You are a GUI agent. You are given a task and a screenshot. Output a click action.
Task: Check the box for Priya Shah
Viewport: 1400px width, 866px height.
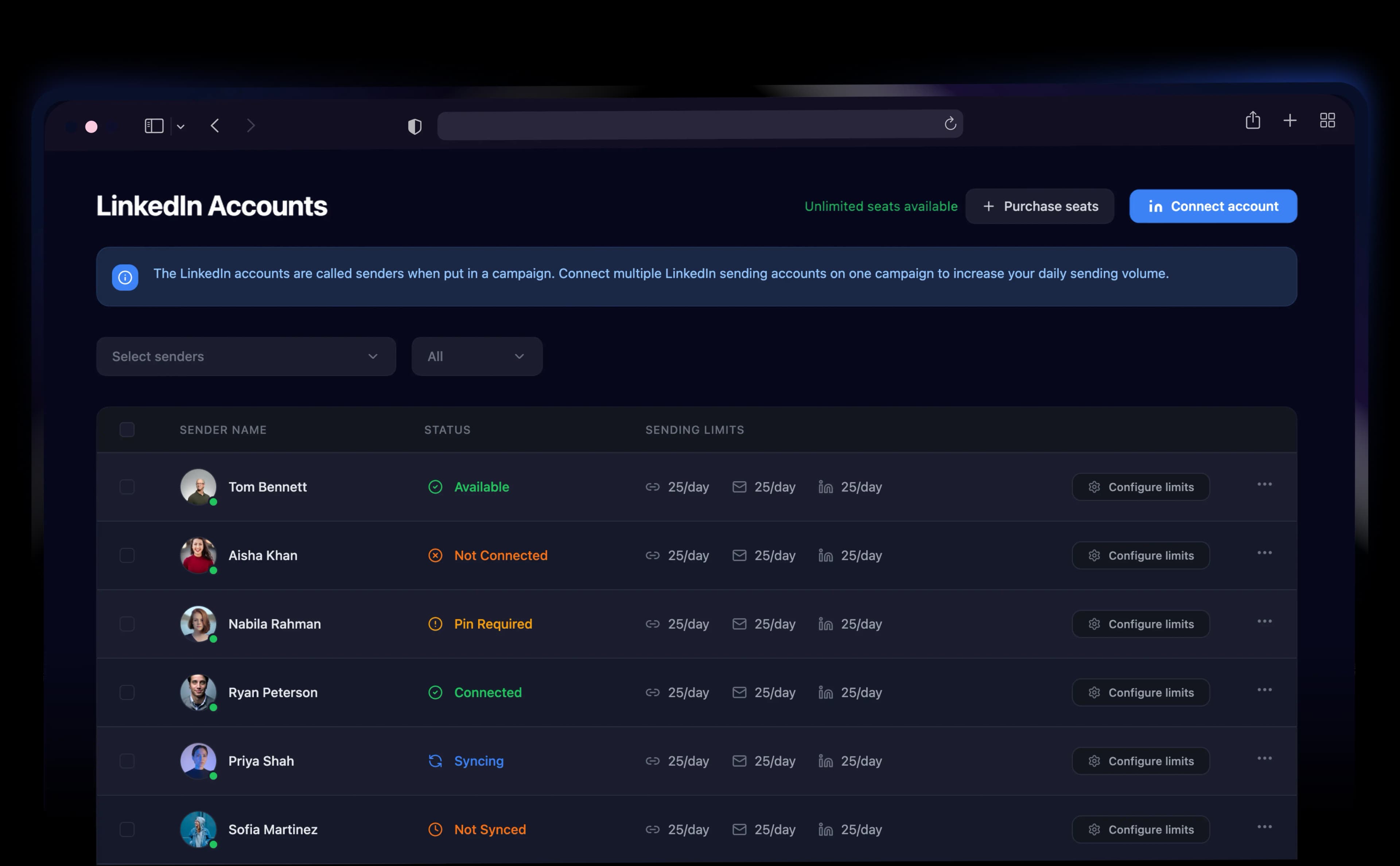(x=127, y=761)
